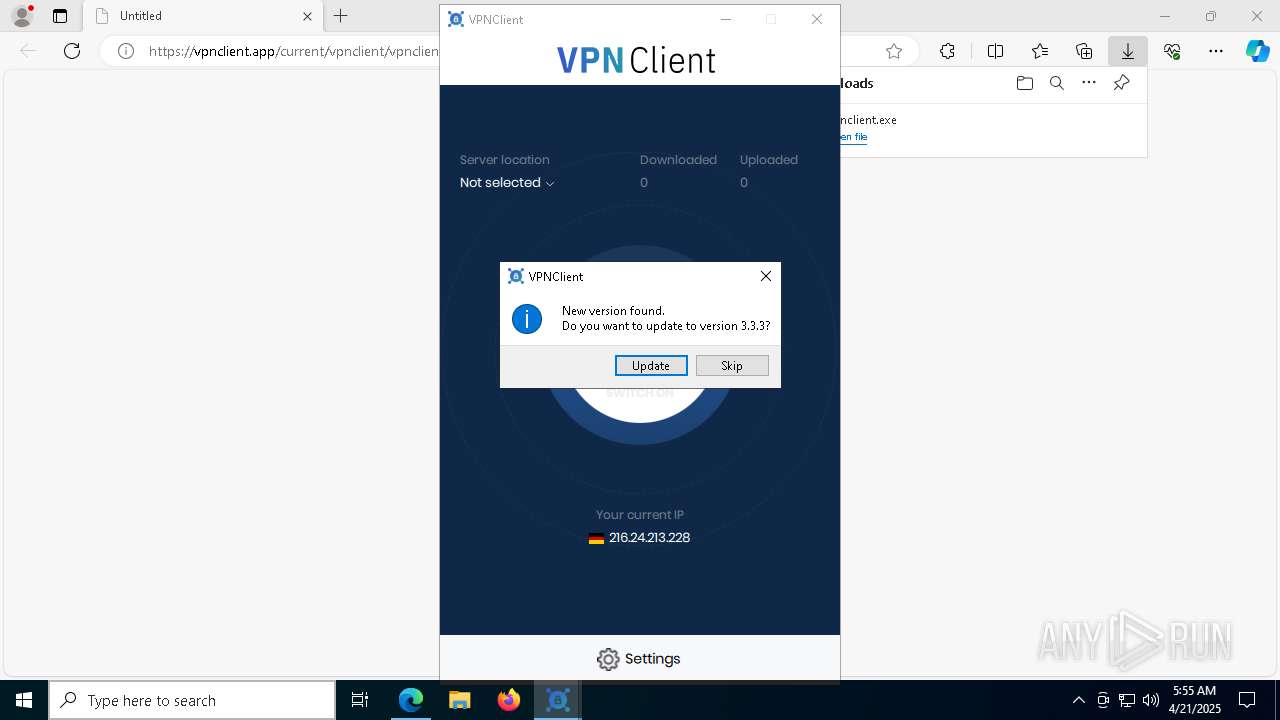Click the VPNClient logo in title bar
The height and width of the screenshot is (720, 1280).
point(456,19)
